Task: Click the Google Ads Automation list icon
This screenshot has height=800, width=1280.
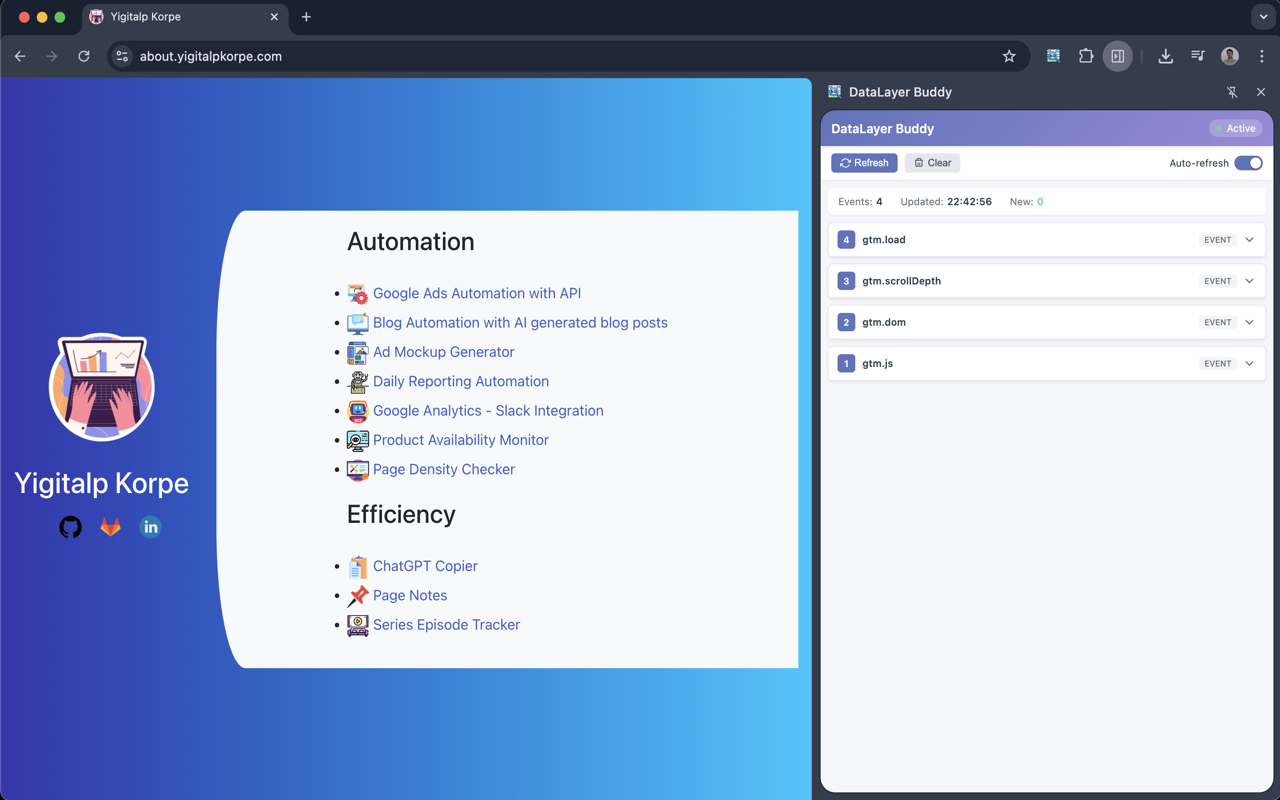Action: pyautogui.click(x=357, y=294)
